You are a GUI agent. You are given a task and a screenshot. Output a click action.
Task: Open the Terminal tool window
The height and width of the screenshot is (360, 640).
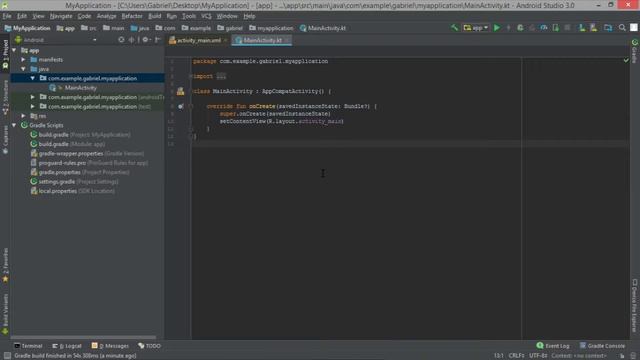28,346
